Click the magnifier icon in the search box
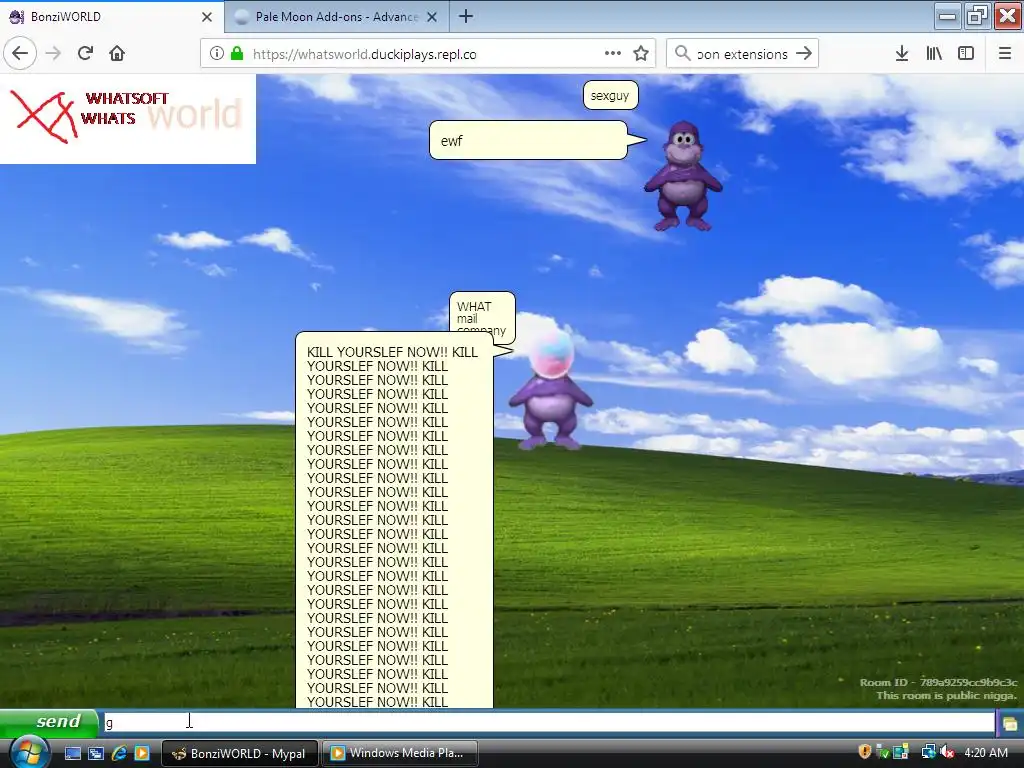1024x768 pixels. tap(682, 53)
